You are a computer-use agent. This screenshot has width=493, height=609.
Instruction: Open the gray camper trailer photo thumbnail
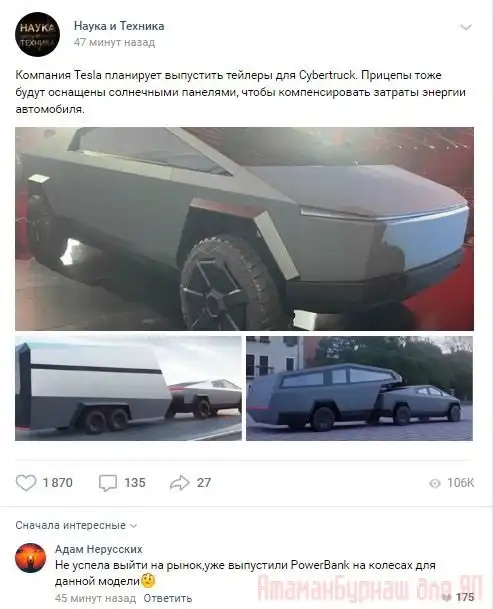pyautogui.click(x=359, y=388)
